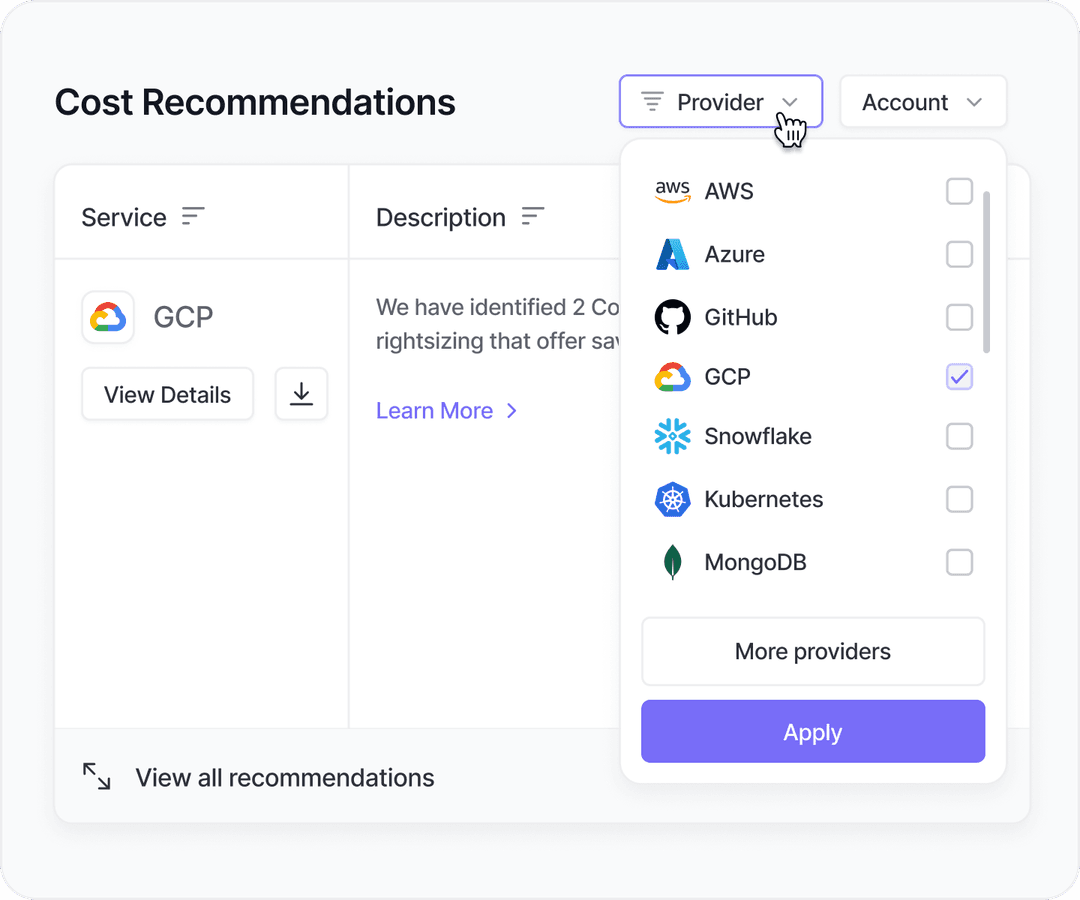Enable the AWS provider checkbox
This screenshot has height=900, width=1080.
click(959, 191)
